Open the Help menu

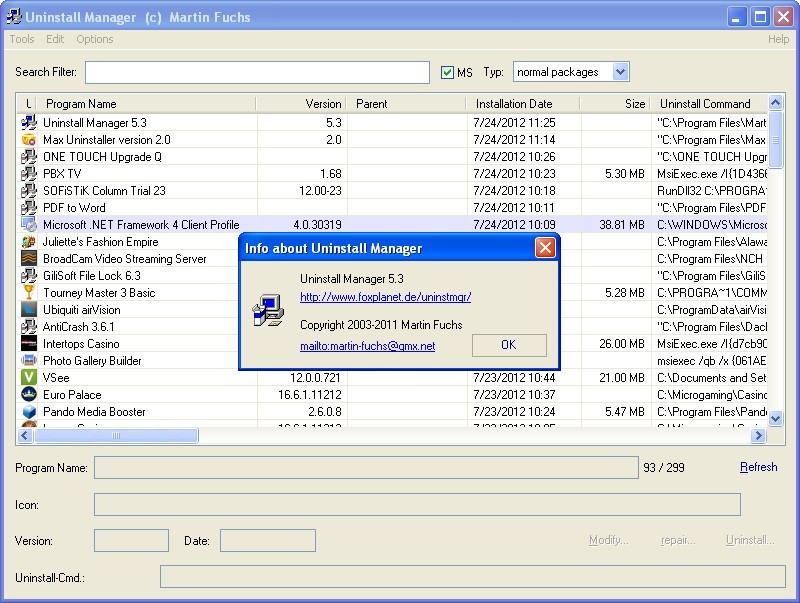coord(778,39)
